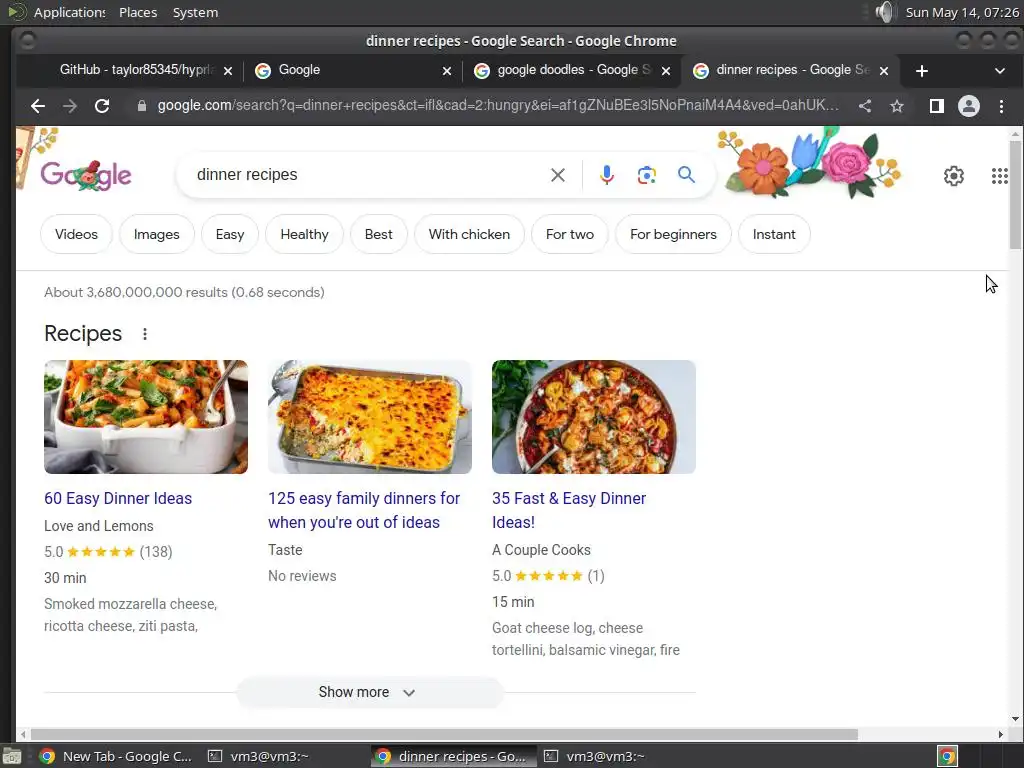Select the Instant filter chip

[774, 234]
